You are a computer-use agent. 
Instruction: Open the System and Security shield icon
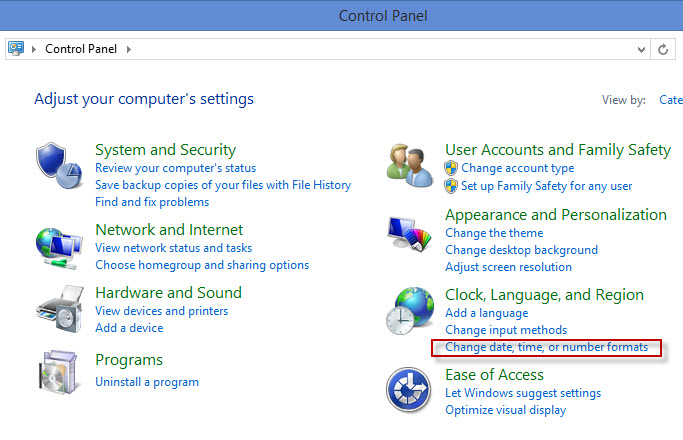pos(59,166)
